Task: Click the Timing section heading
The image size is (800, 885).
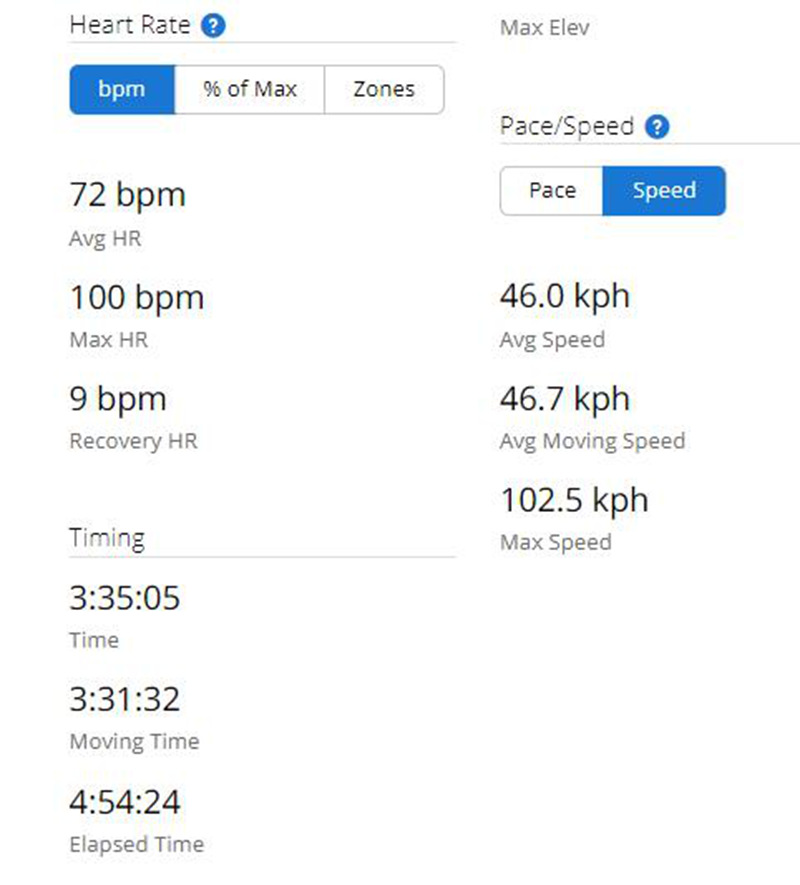Action: pyautogui.click(x=107, y=538)
